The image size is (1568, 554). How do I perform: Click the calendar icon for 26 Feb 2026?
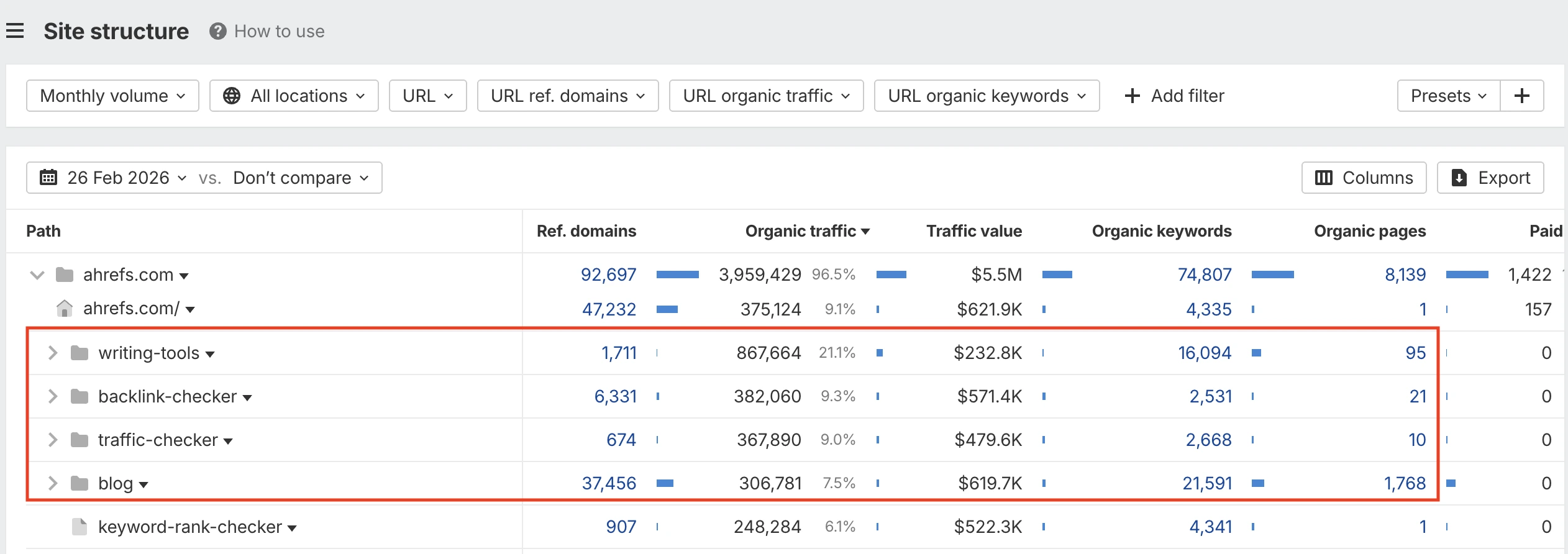click(x=48, y=178)
